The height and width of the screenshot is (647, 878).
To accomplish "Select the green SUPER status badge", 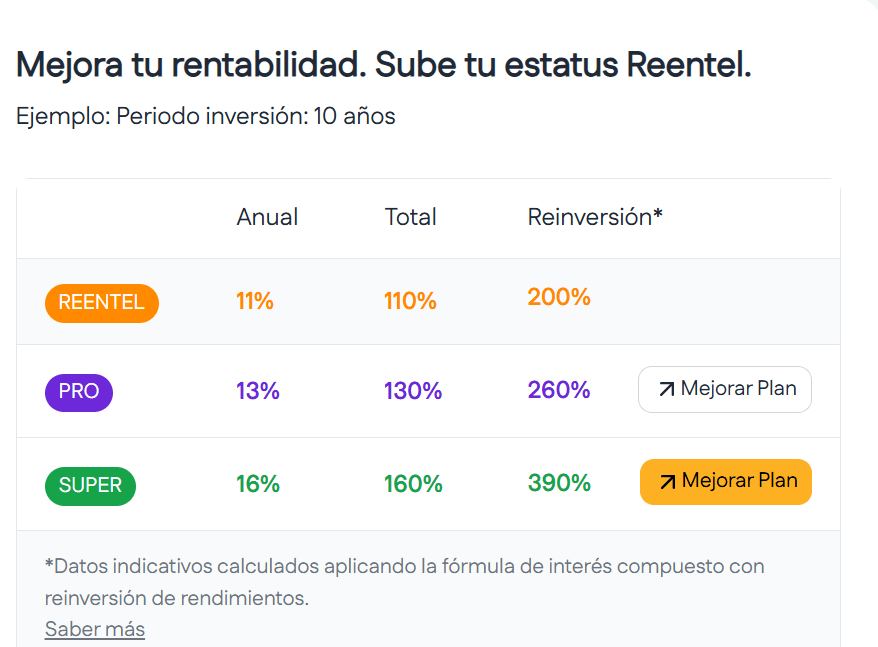I will pyautogui.click(x=90, y=485).
